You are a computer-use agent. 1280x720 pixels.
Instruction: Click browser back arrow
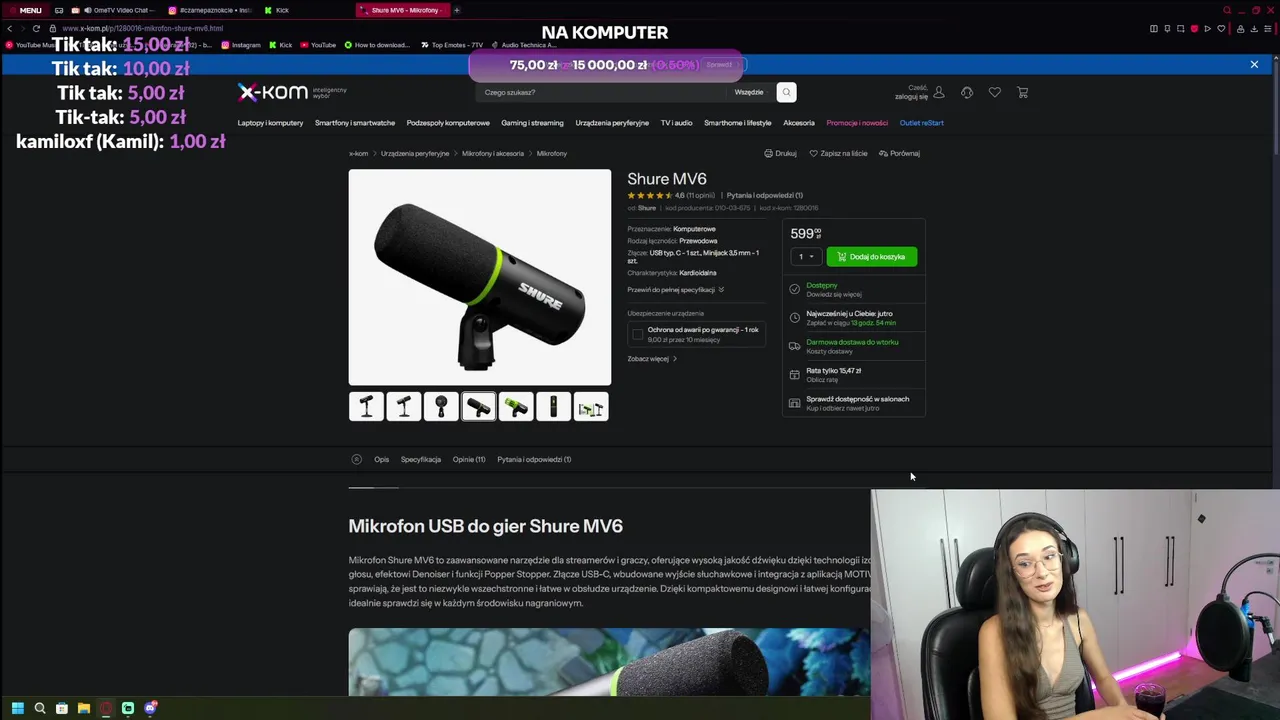click(x=10, y=28)
